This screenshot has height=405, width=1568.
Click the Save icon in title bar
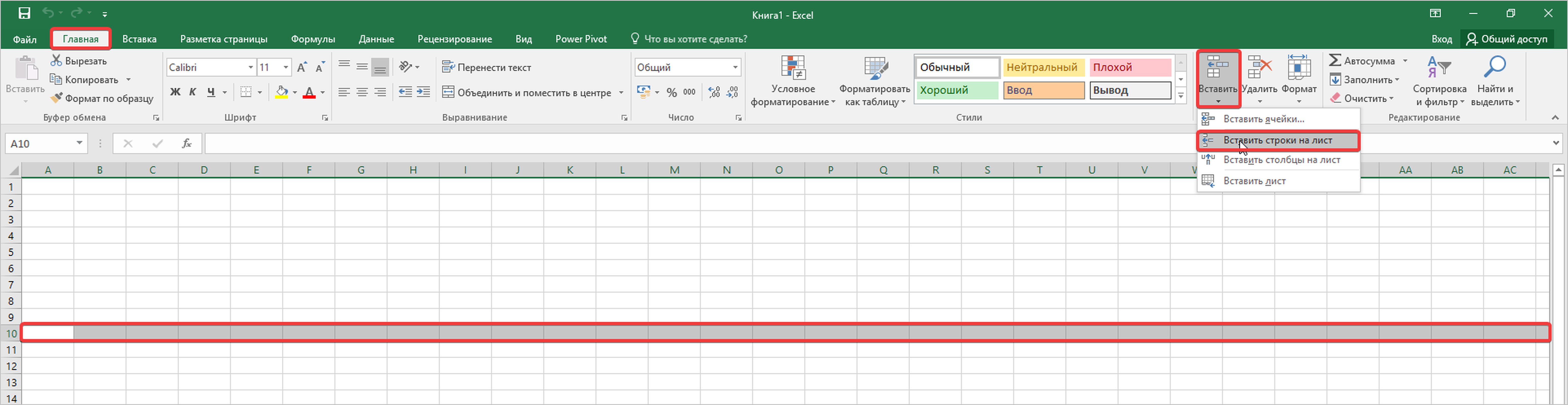[24, 13]
